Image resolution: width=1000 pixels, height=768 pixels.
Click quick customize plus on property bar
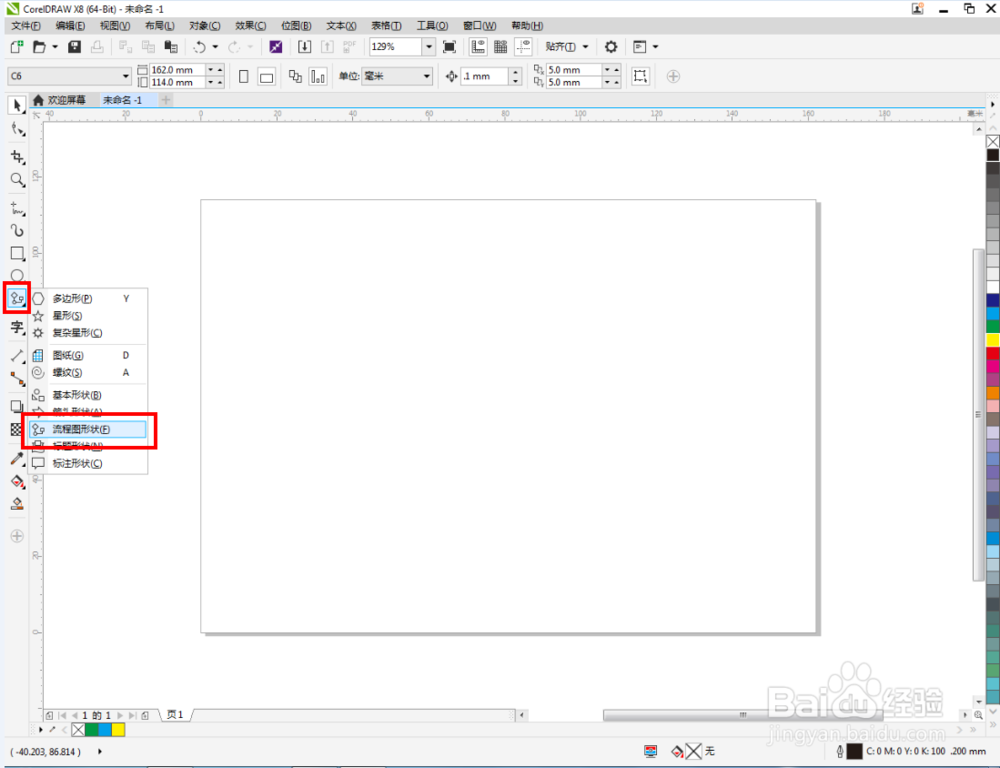(673, 77)
